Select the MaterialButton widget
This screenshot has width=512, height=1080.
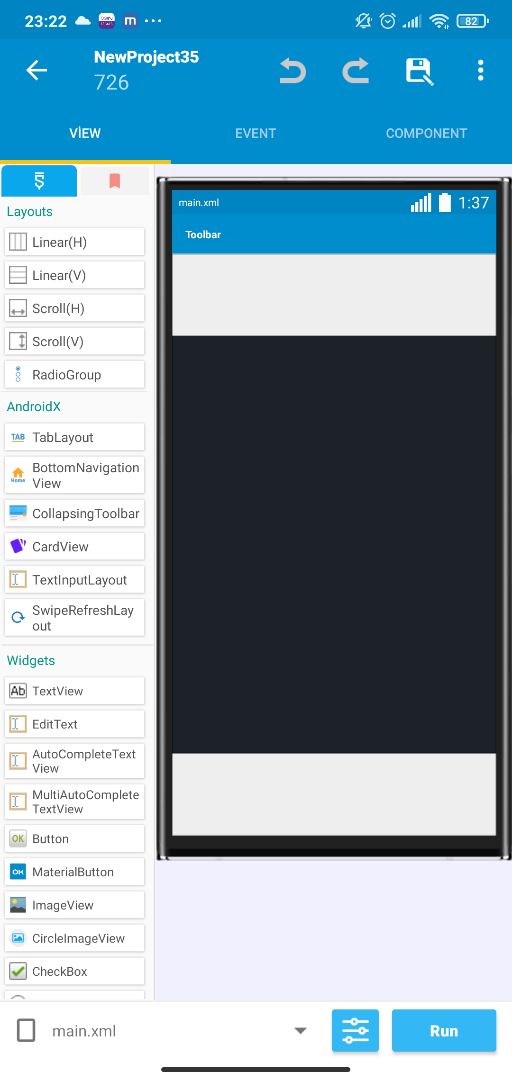74,872
